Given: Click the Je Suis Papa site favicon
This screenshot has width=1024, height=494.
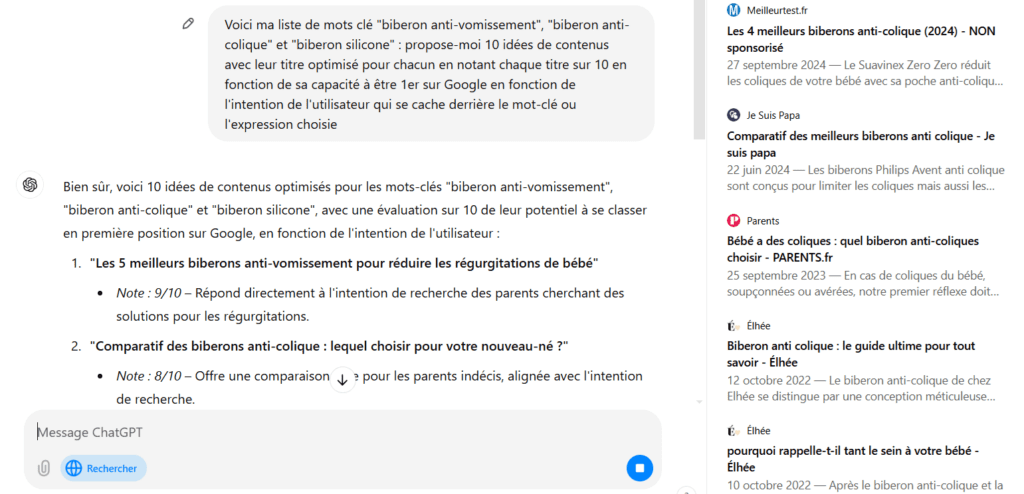Looking at the screenshot, I should pos(733,115).
